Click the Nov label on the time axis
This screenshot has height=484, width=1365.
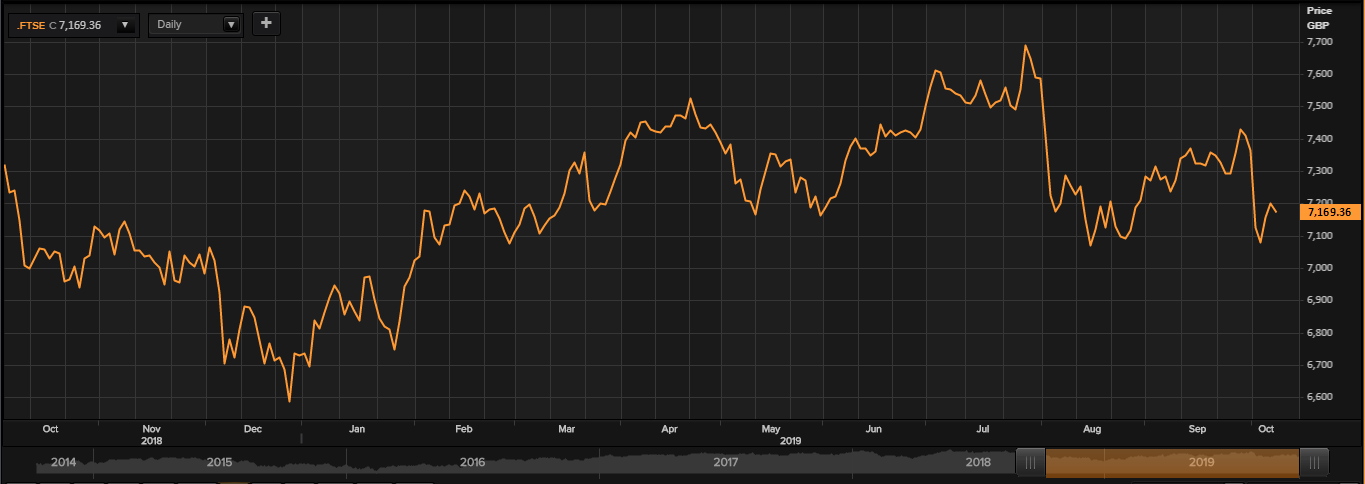pyautogui.click(x=151, y=429)
